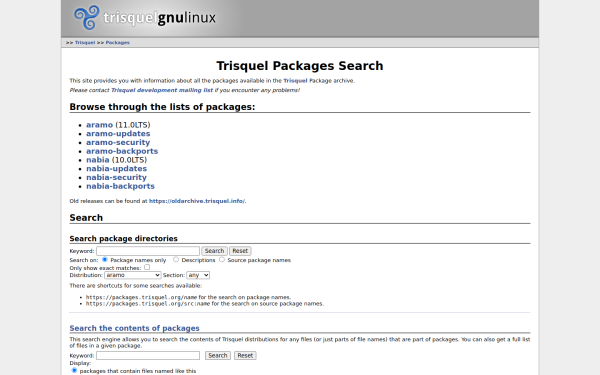
Task: Enable Only show exact matches checkbox
Action: 147,267
